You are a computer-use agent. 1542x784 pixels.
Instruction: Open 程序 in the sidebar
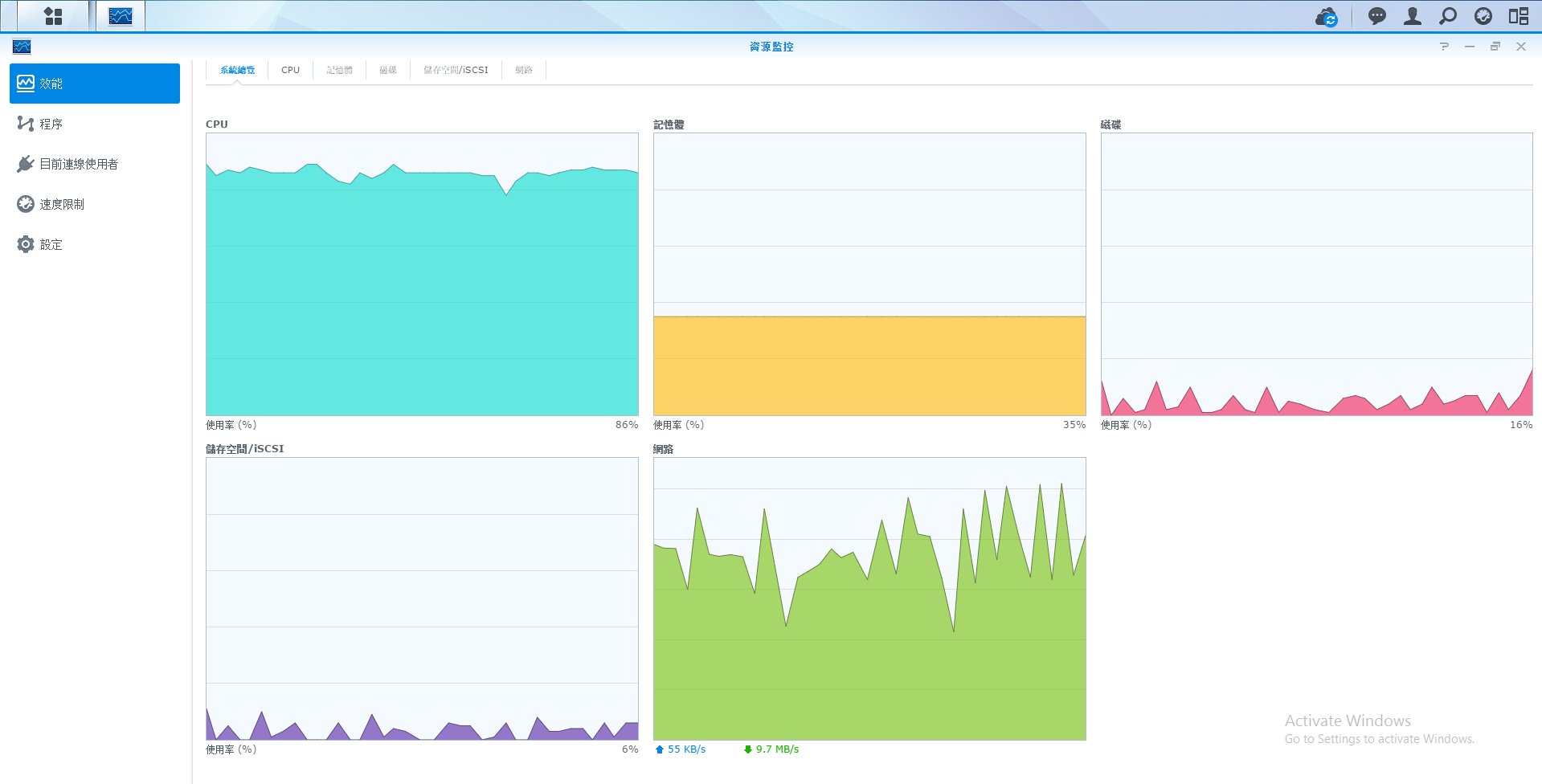51,124
